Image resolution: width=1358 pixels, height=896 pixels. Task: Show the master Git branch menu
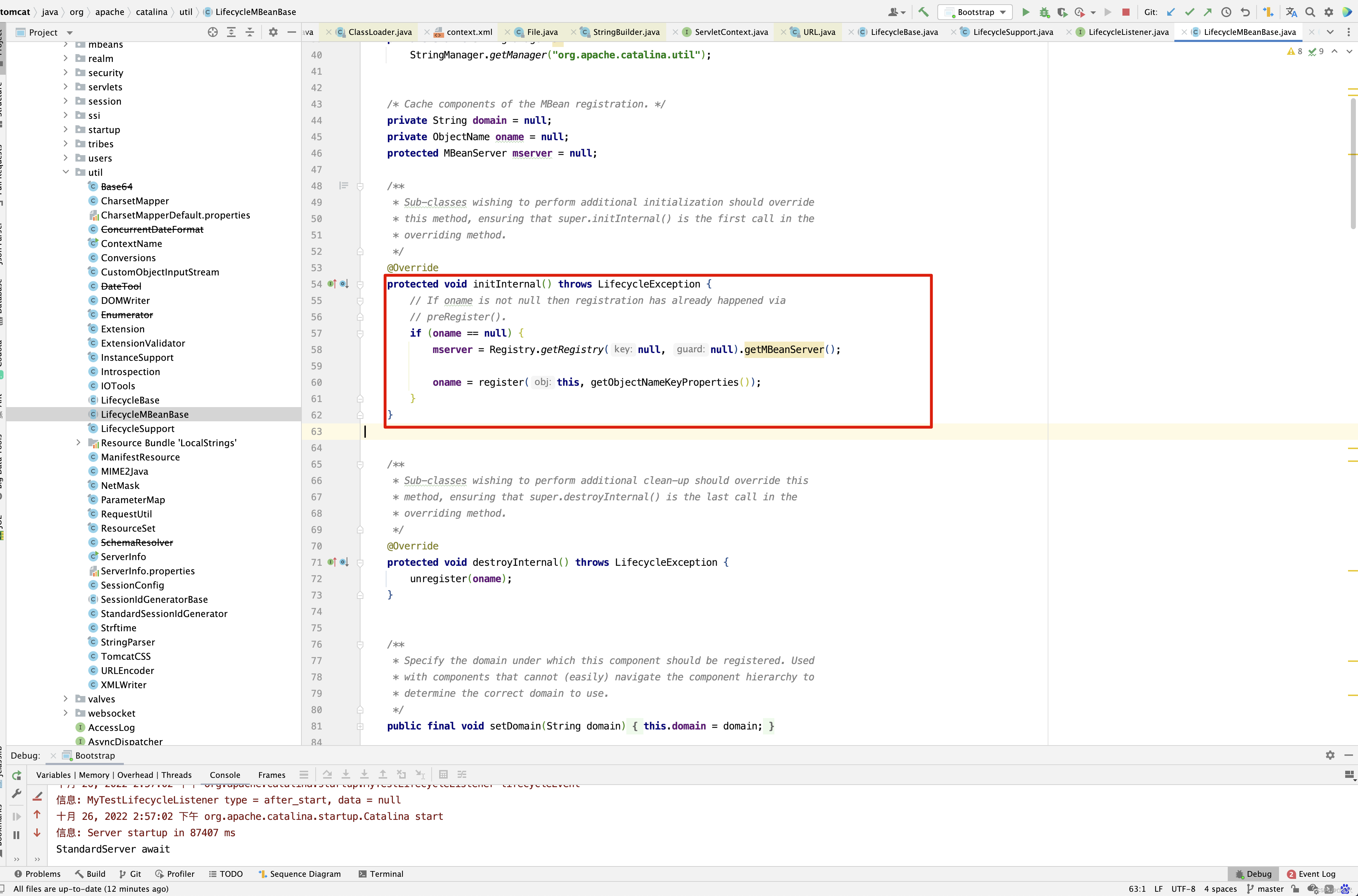(1265, 889)
